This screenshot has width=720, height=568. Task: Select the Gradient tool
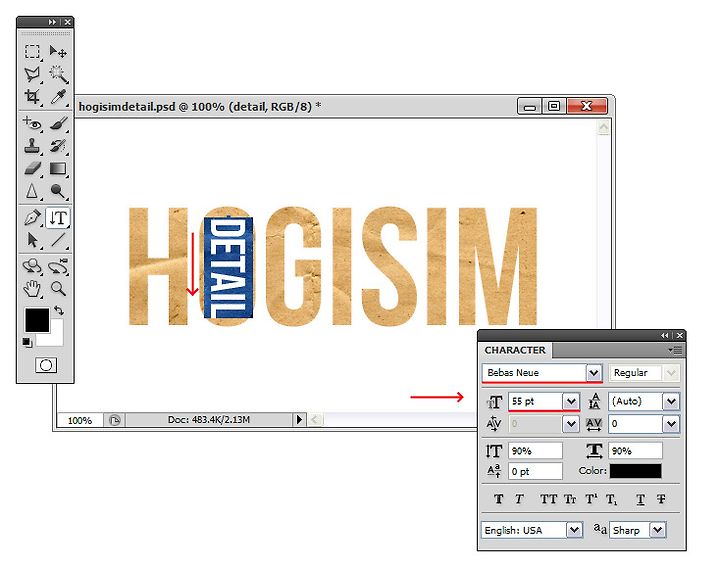58,169
